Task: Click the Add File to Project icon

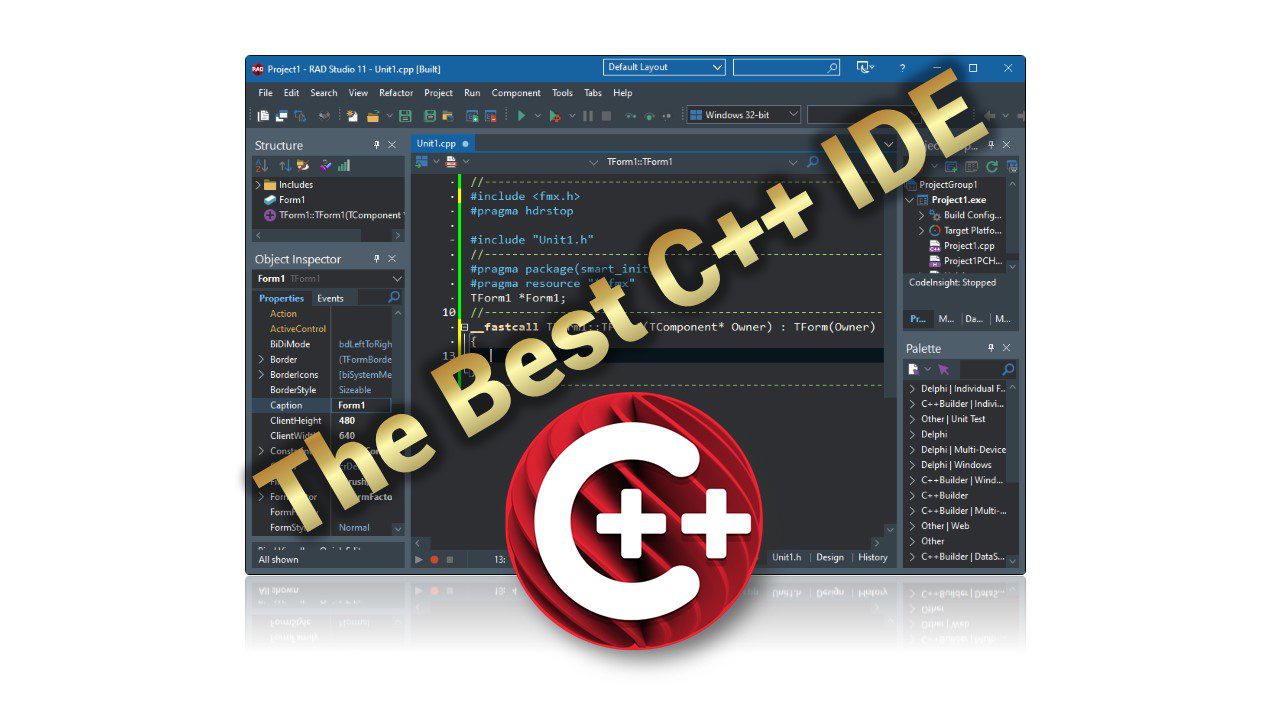Action: [x=472, y=116]
